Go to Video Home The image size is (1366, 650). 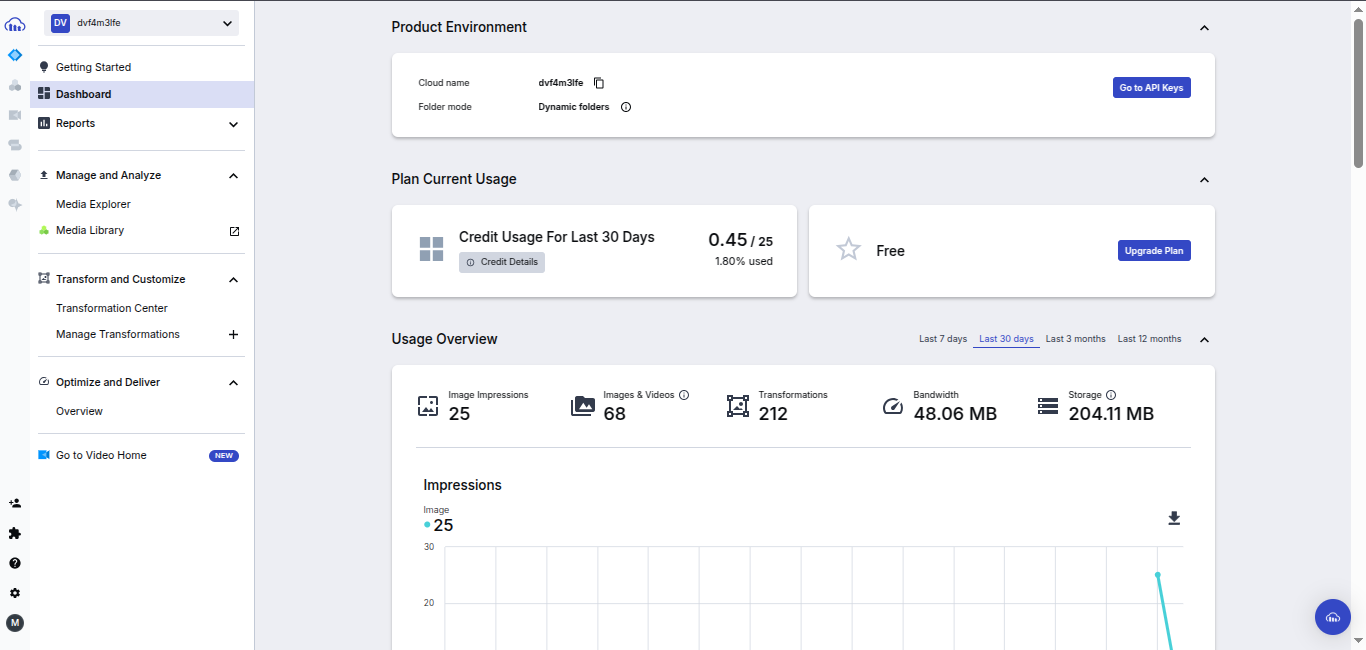pos(101,455)
